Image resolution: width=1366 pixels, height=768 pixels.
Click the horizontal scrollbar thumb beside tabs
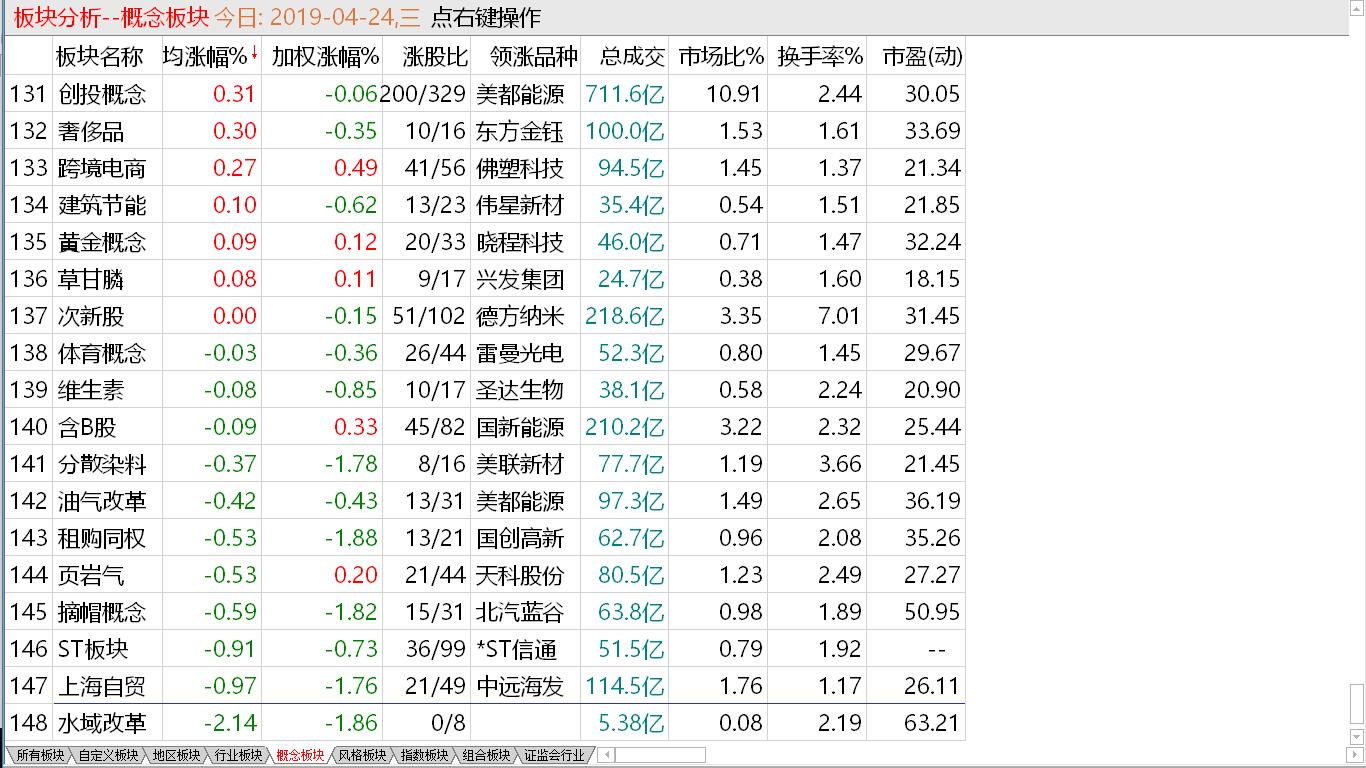(660, 755)
